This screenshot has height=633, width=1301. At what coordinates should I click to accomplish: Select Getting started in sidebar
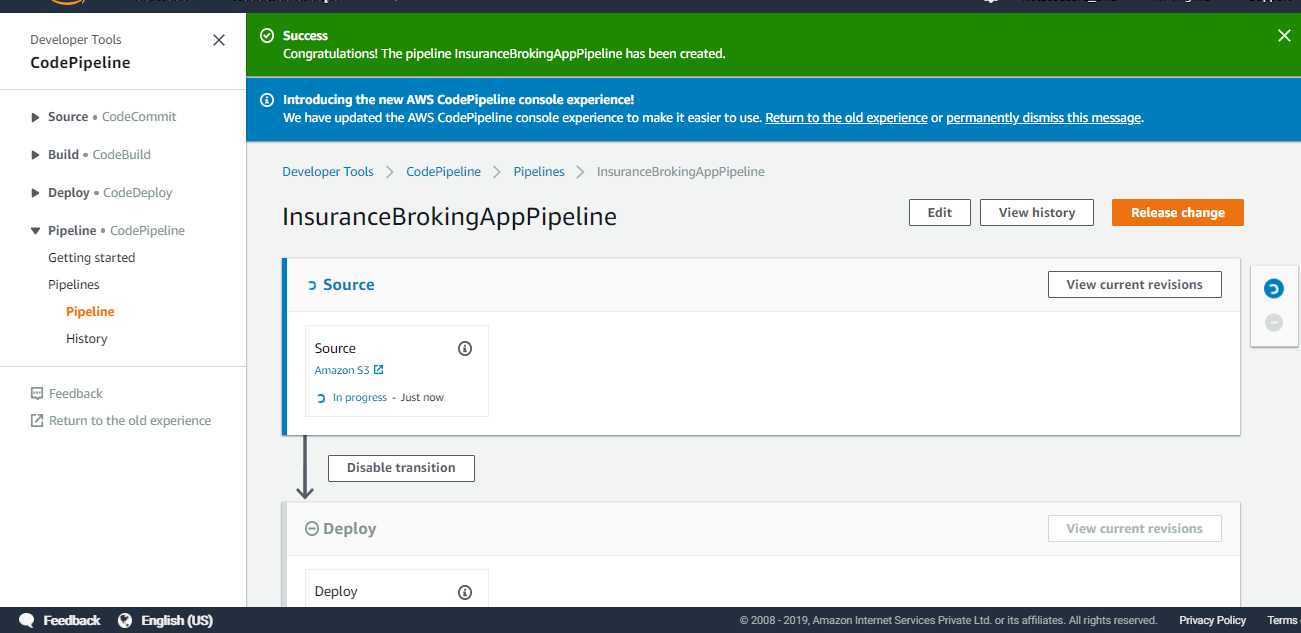92,258
